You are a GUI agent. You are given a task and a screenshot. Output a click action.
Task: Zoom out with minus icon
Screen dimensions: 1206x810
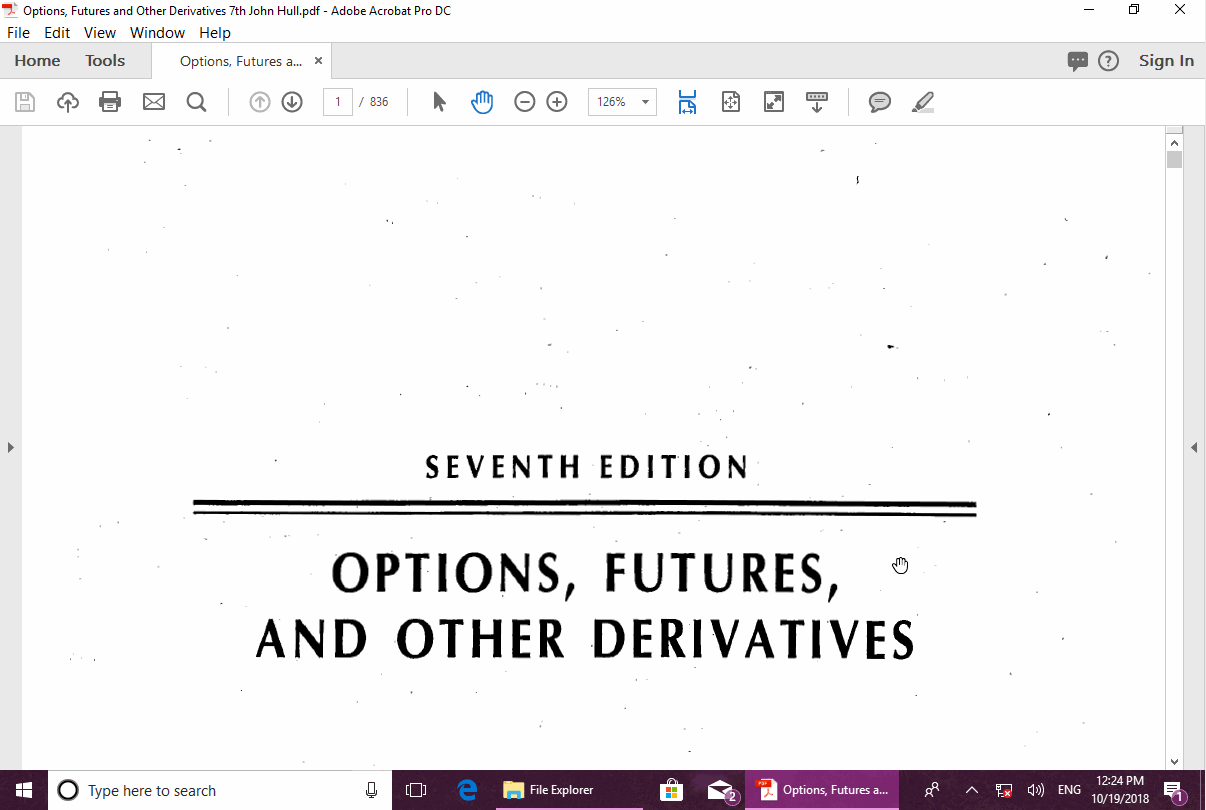coord(525,102)
